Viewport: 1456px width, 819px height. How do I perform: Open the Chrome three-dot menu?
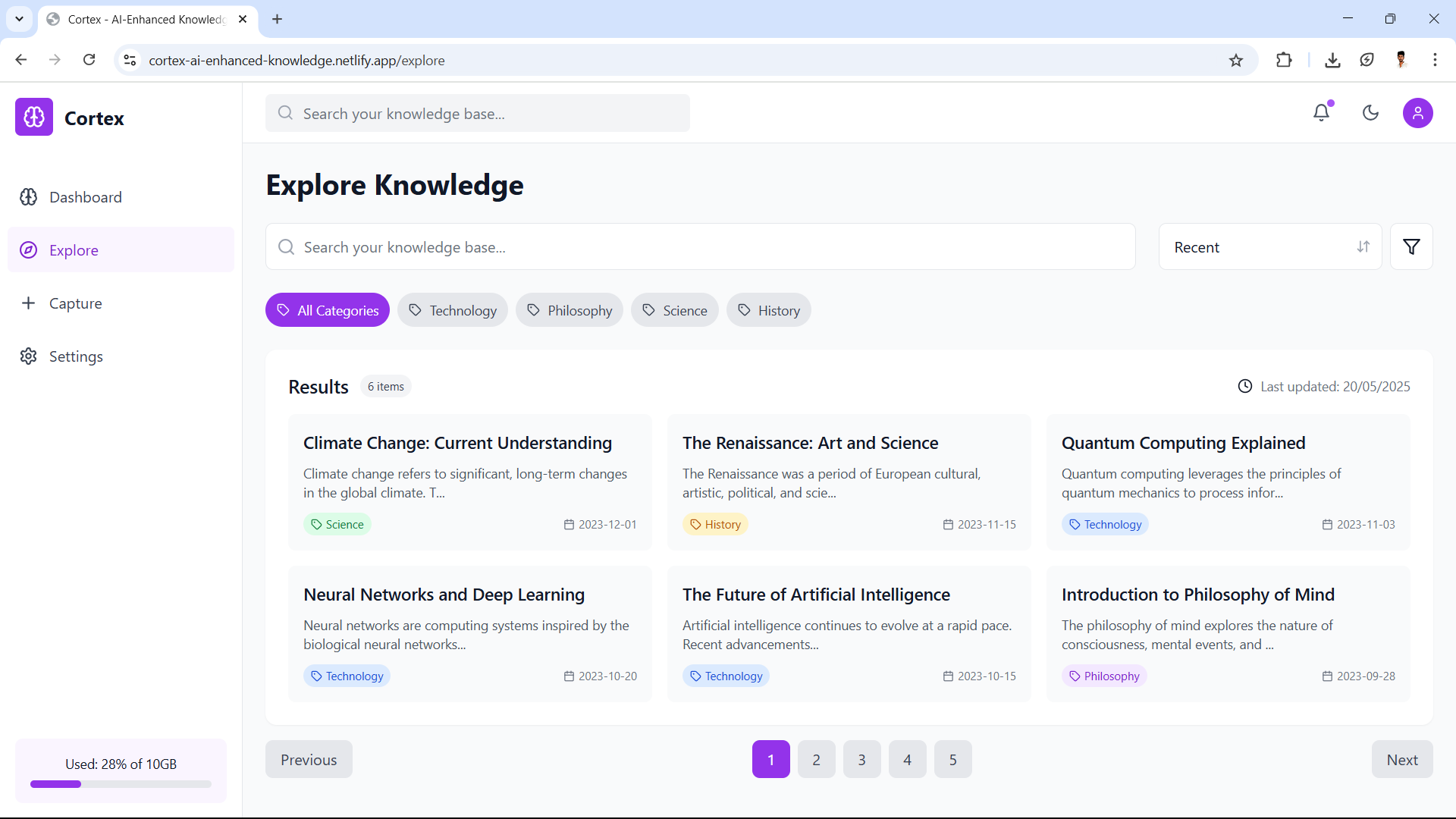1435,61
